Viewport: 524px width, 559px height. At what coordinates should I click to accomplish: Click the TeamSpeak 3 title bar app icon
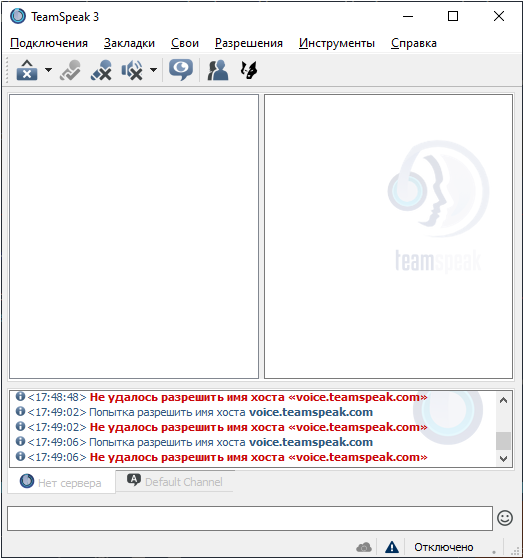tap(18, 16)
